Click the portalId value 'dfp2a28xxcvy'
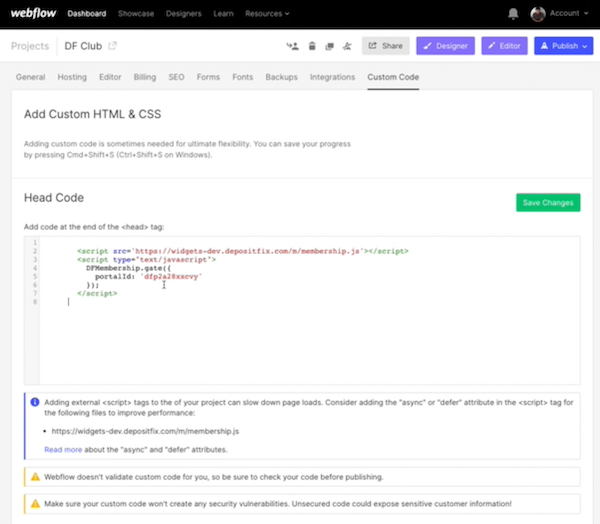The width and height of the screenshot is (600, 524). pyautogui.click(x=171, y=277)
